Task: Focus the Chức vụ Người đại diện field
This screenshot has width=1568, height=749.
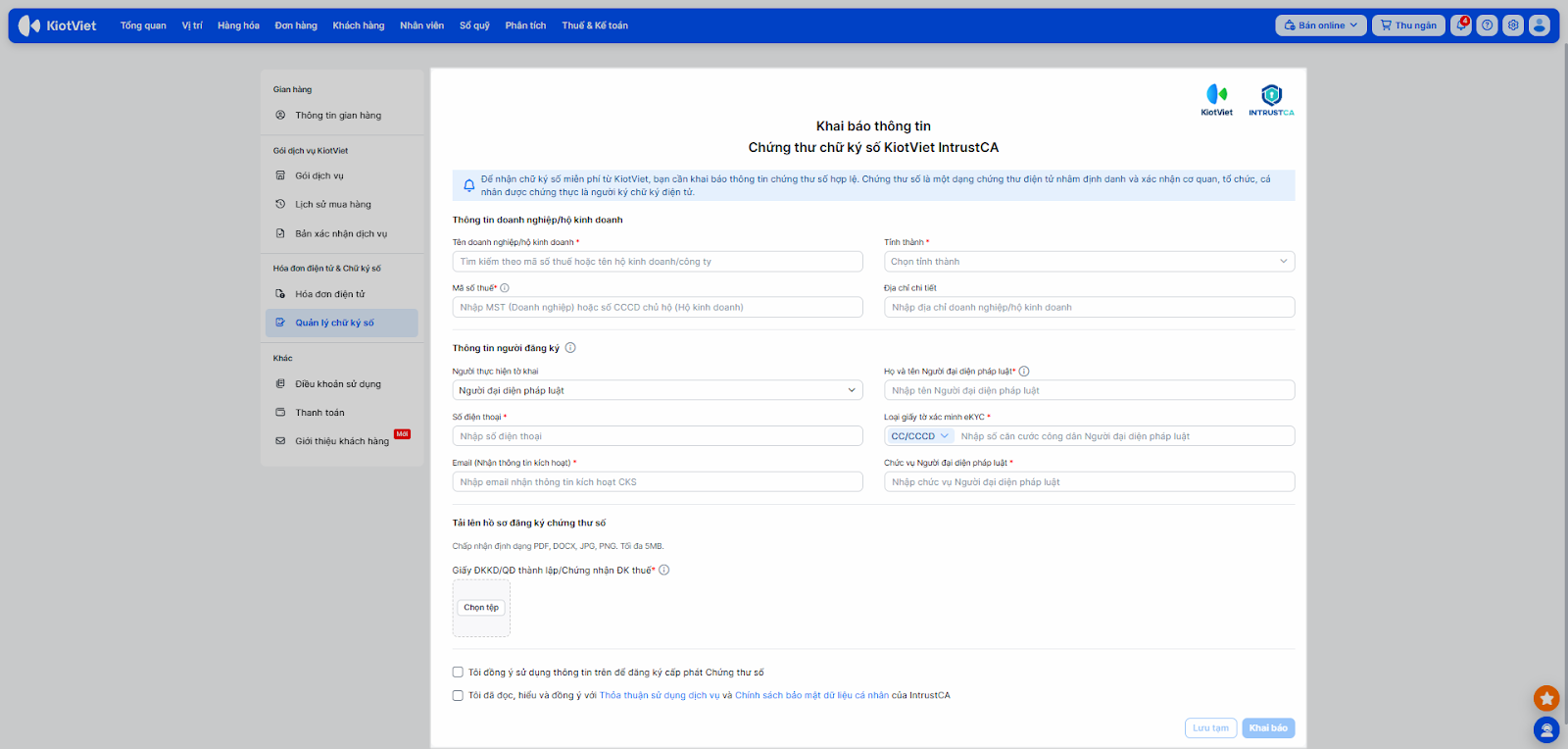Action: click(x=1089, y=482)
